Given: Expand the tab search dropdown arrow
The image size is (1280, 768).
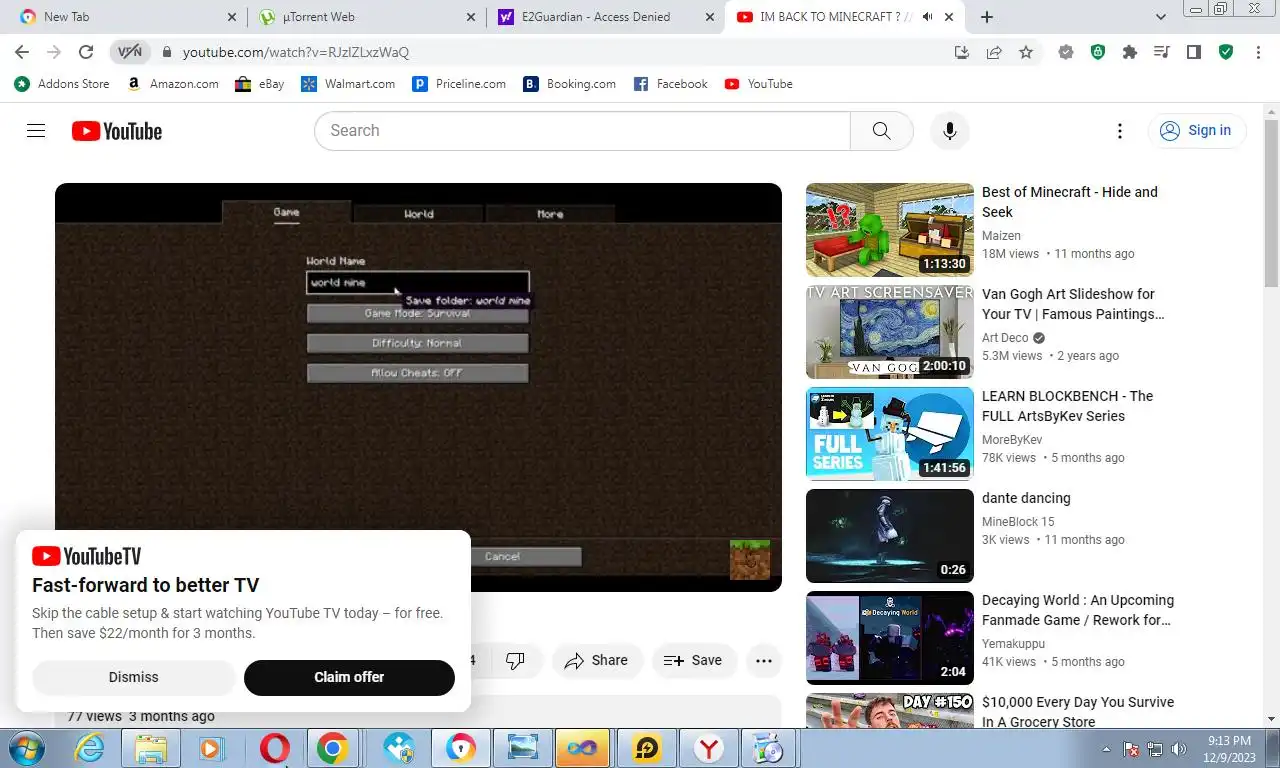Looking at the screenshot, I should [1161, 17].
